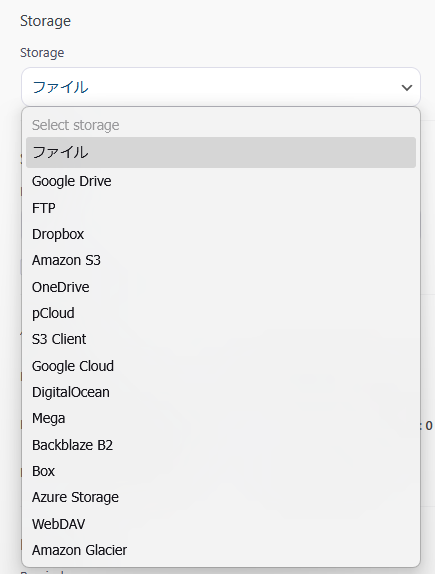The image size is (435, 574).
Task: Choose Azure Storage option
Action: tap(221, 497)
